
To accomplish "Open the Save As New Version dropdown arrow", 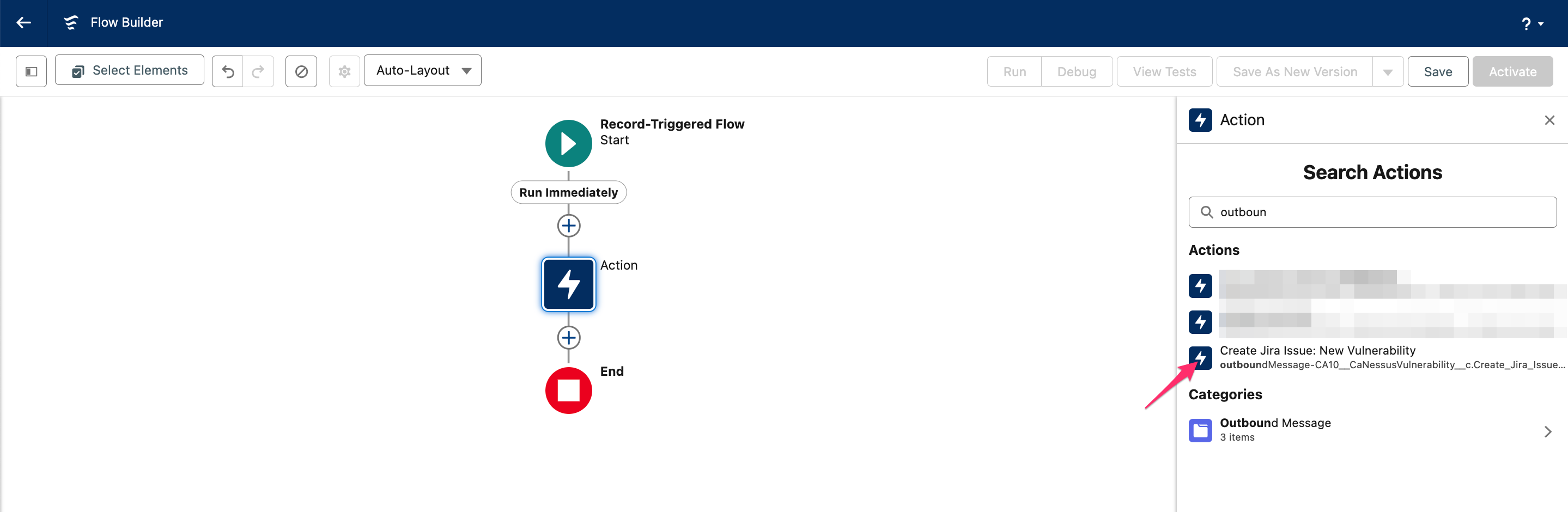I will [1388, 71].
